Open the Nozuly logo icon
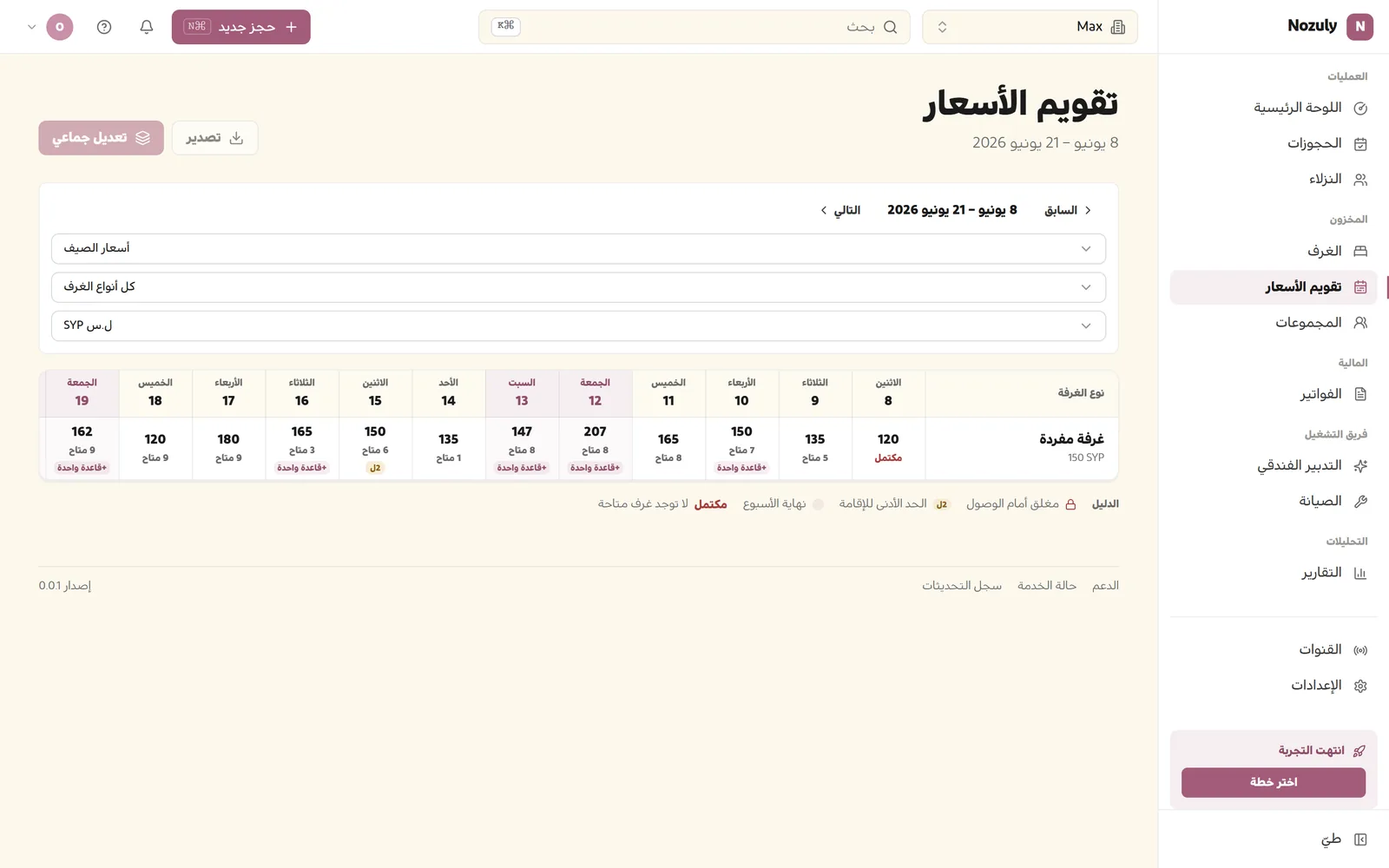This screenshot has height=868, width=1389. [x=1359, y=26]
